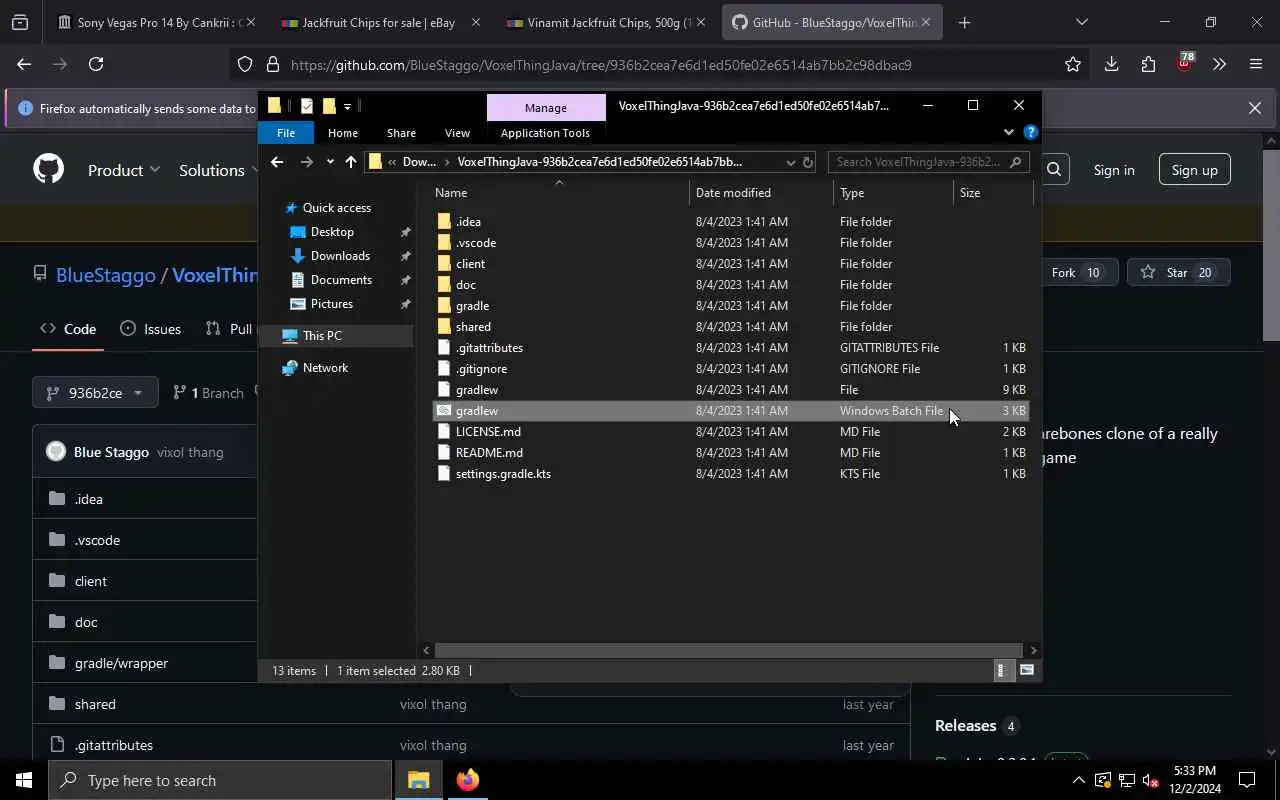Open the Windows Start menu

[24, 780]
